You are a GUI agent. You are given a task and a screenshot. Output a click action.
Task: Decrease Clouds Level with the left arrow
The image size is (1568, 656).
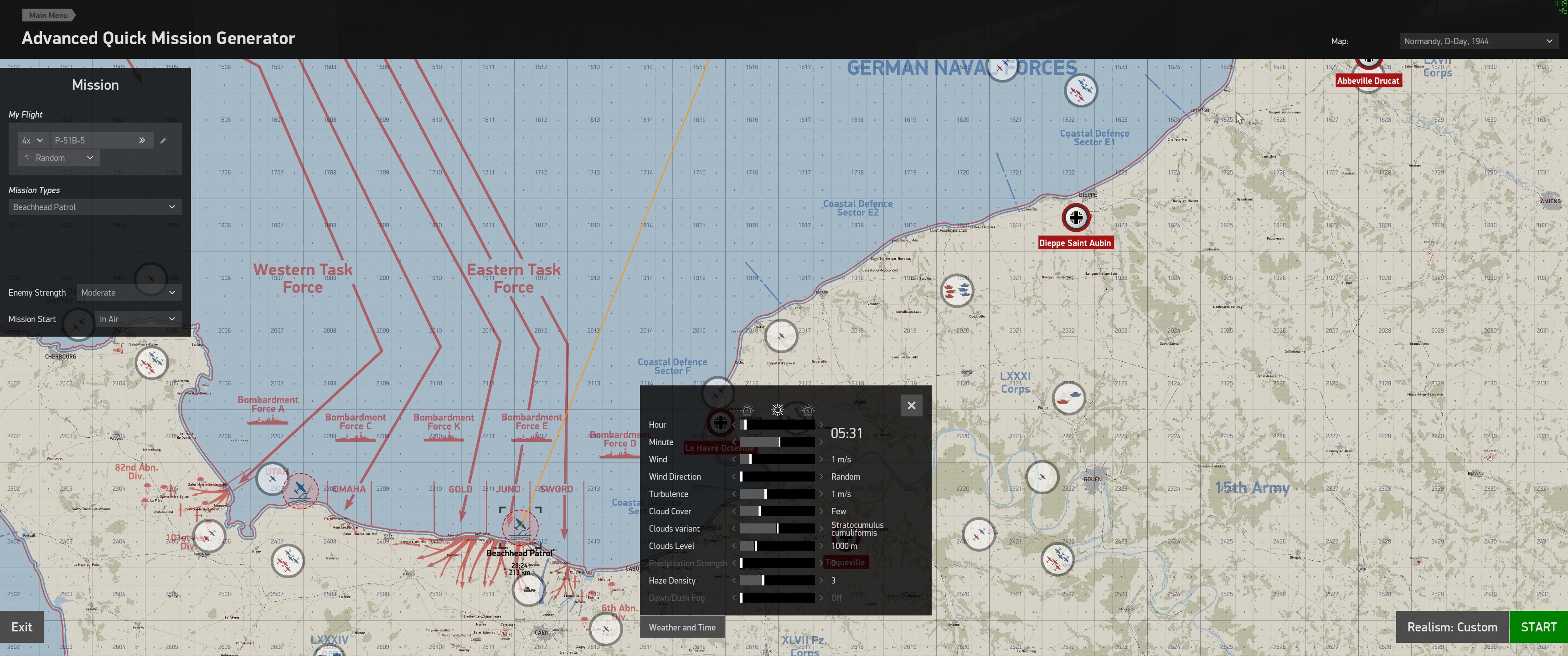click(733, 546)
